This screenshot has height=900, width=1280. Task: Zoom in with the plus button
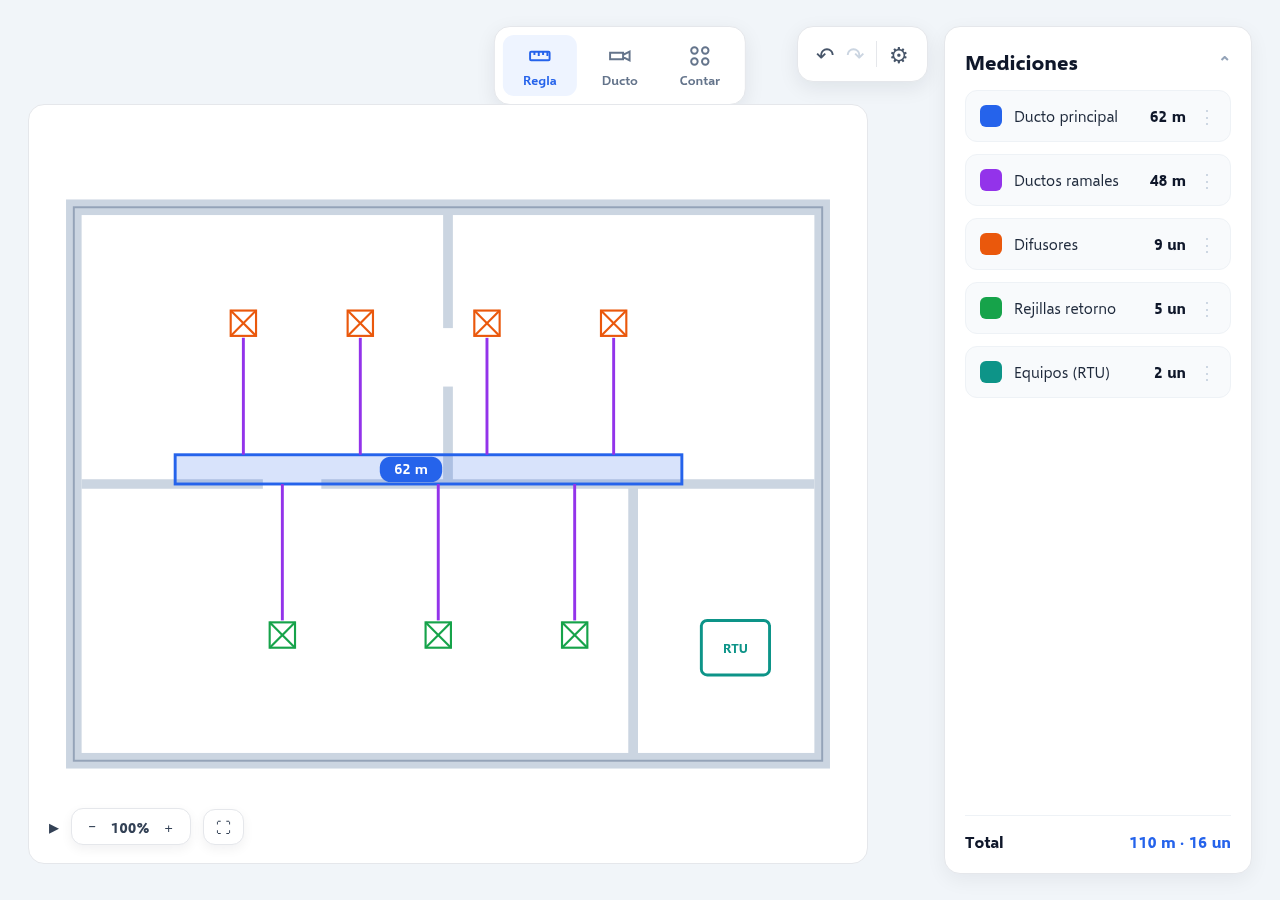coord(169,827)
